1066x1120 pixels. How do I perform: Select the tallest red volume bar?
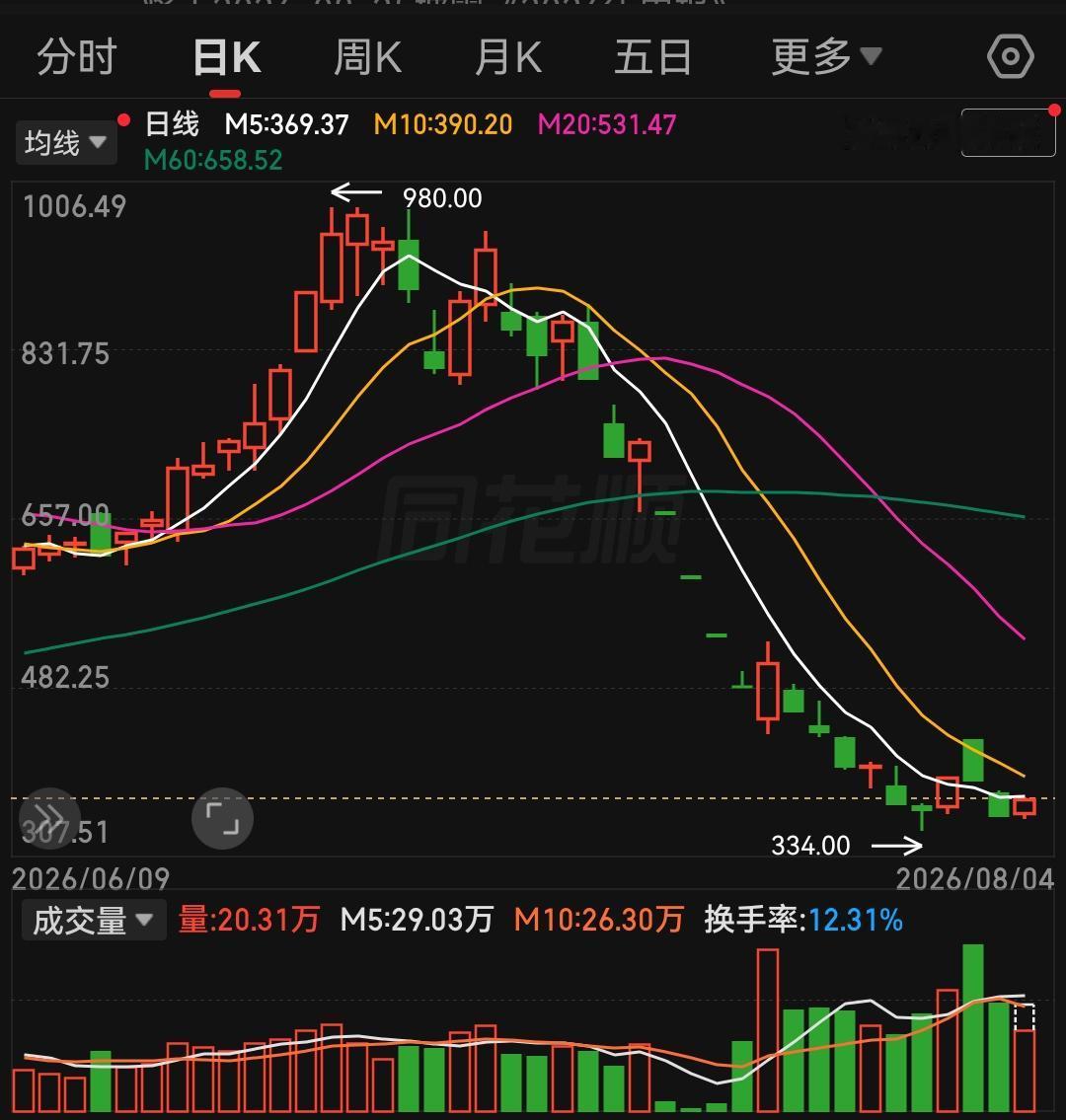[x=768, y=1031]
